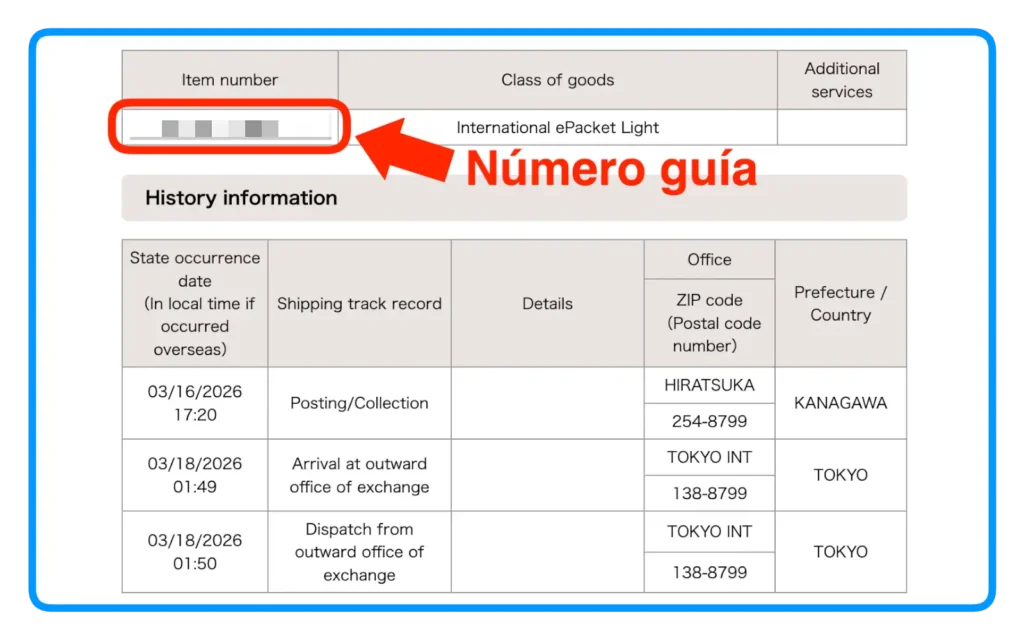Viewport: 1024px width, 640px height.
Task: Click the 03/16/2026 17:20 date cell
Action: [195, 403]
